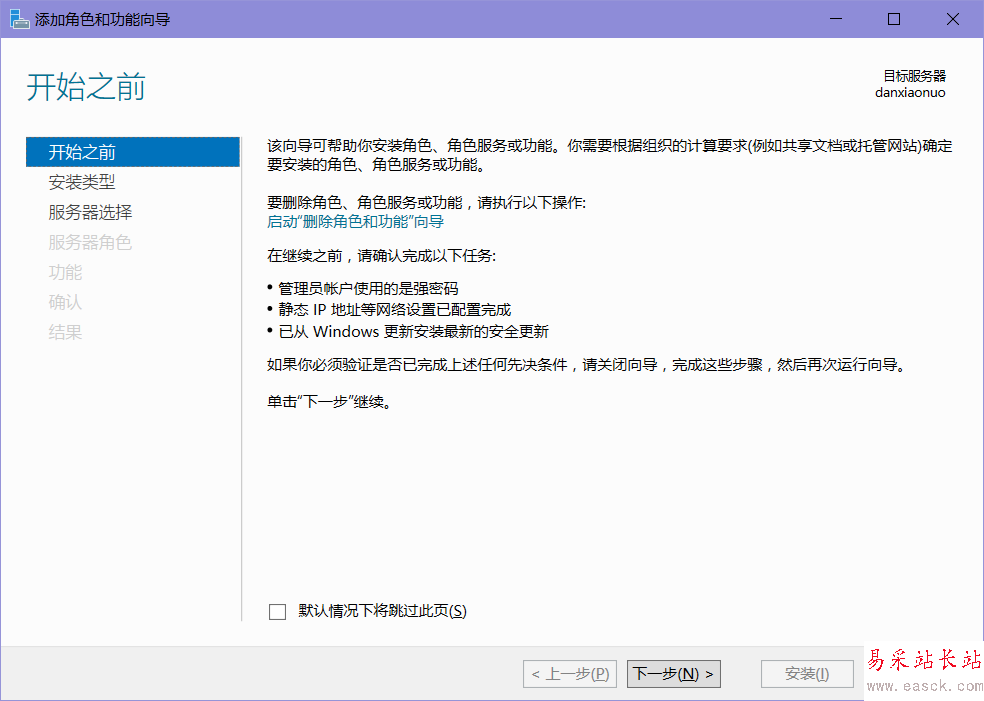This screenshot has width=984, height=701.
Task: Select the 服务器角色 step
Action: coord(90,242)
